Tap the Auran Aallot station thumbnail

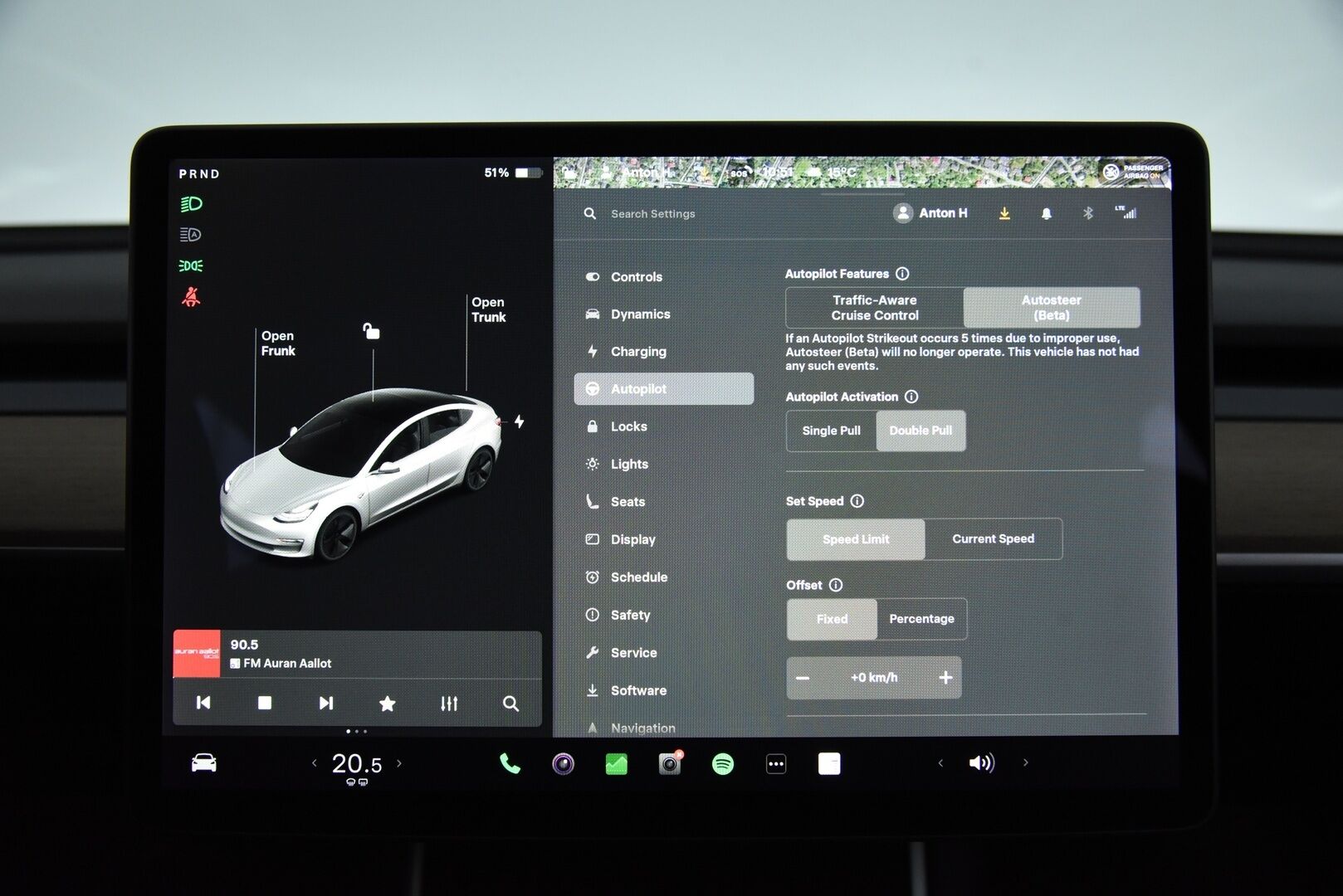197,654
